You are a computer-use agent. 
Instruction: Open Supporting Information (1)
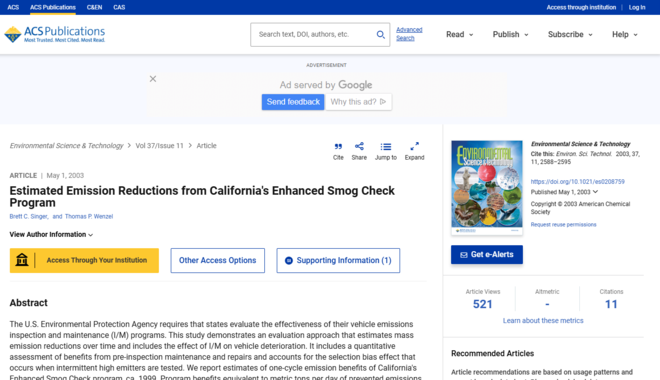pyautogui.click(x=338, y=260)
